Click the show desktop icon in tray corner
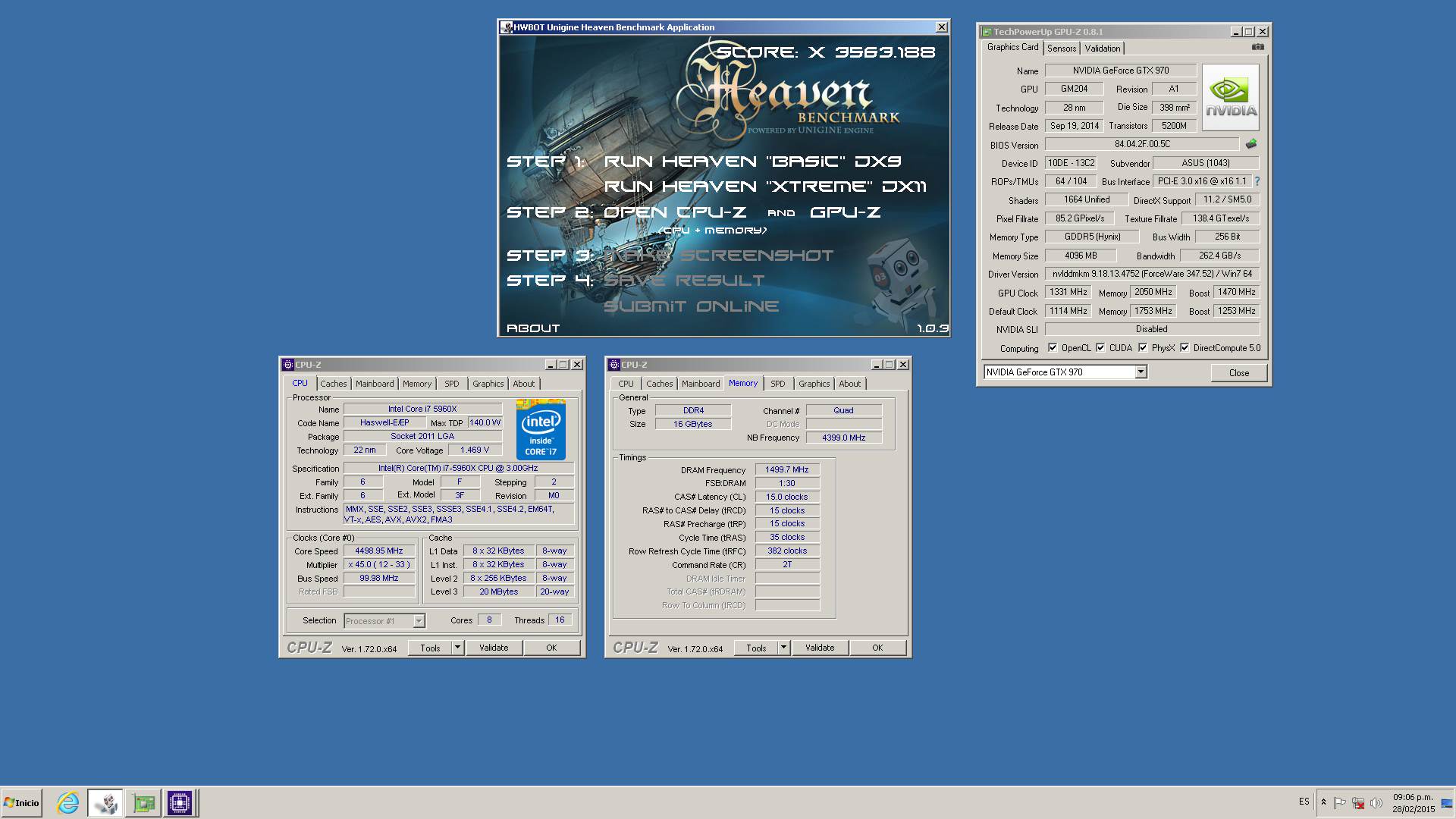Image resolution: width=1456 pixels, height=819 pixels. pyautogui.click(x=1447, y=802)
